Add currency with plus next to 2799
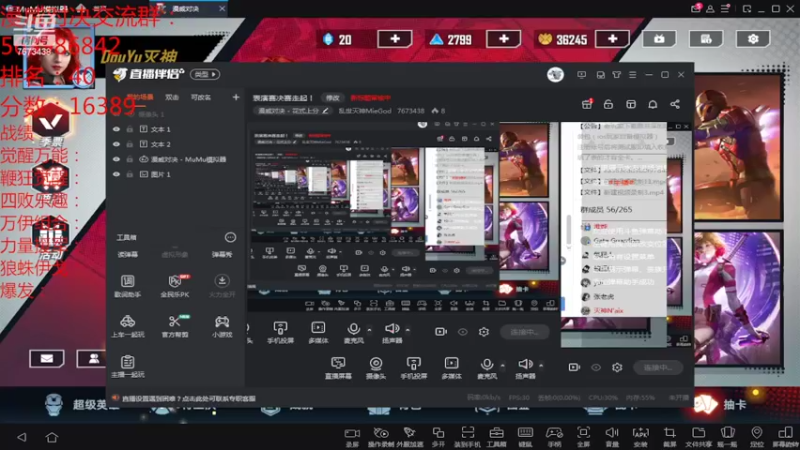 pyautogui.click(x=504, y=39)
